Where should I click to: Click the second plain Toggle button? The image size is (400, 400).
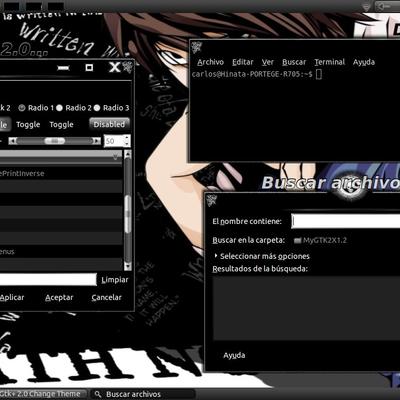click(x=61, y=125)
